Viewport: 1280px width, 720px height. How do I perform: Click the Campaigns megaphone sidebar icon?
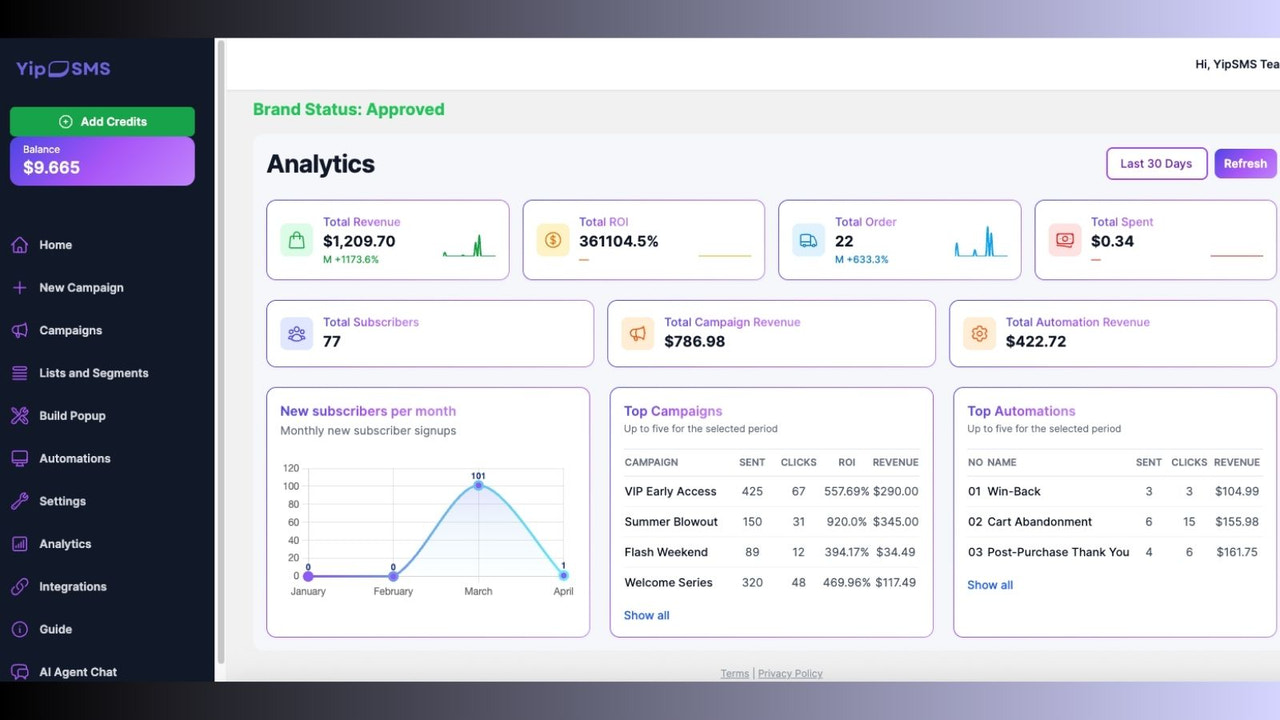19,330
